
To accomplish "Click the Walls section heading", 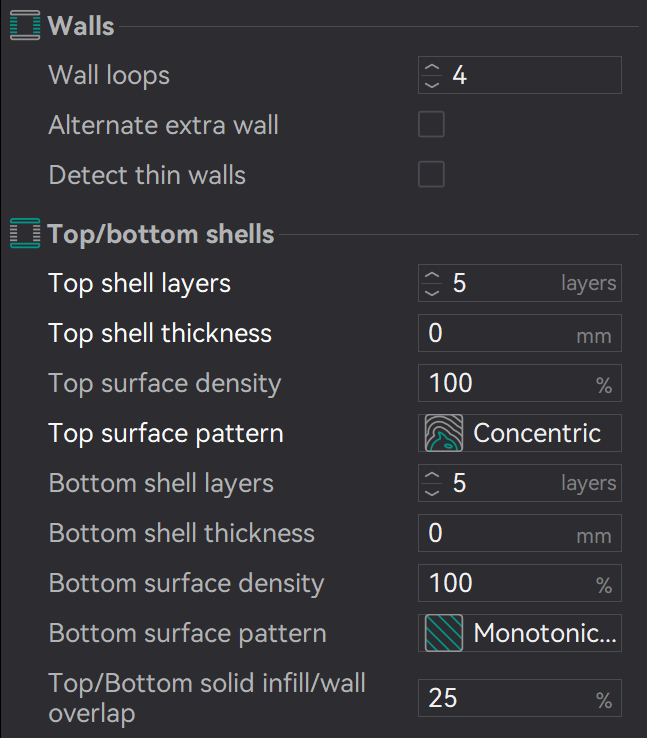I will tap(81, 26).
